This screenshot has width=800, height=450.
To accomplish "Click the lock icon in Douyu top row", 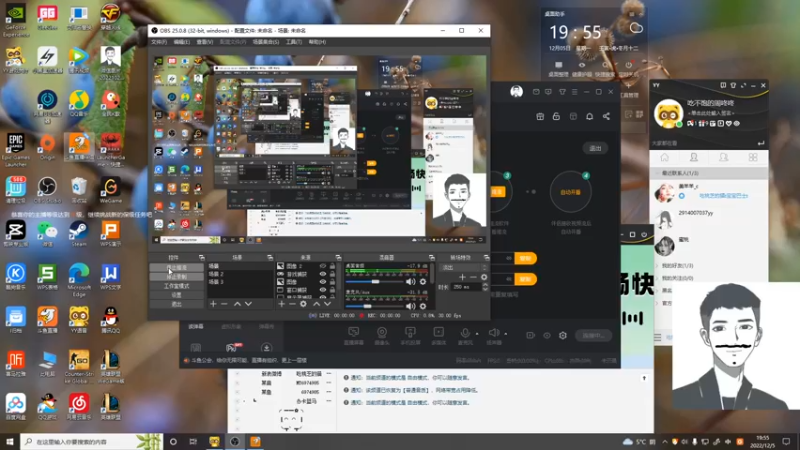I will coord(556,116).
